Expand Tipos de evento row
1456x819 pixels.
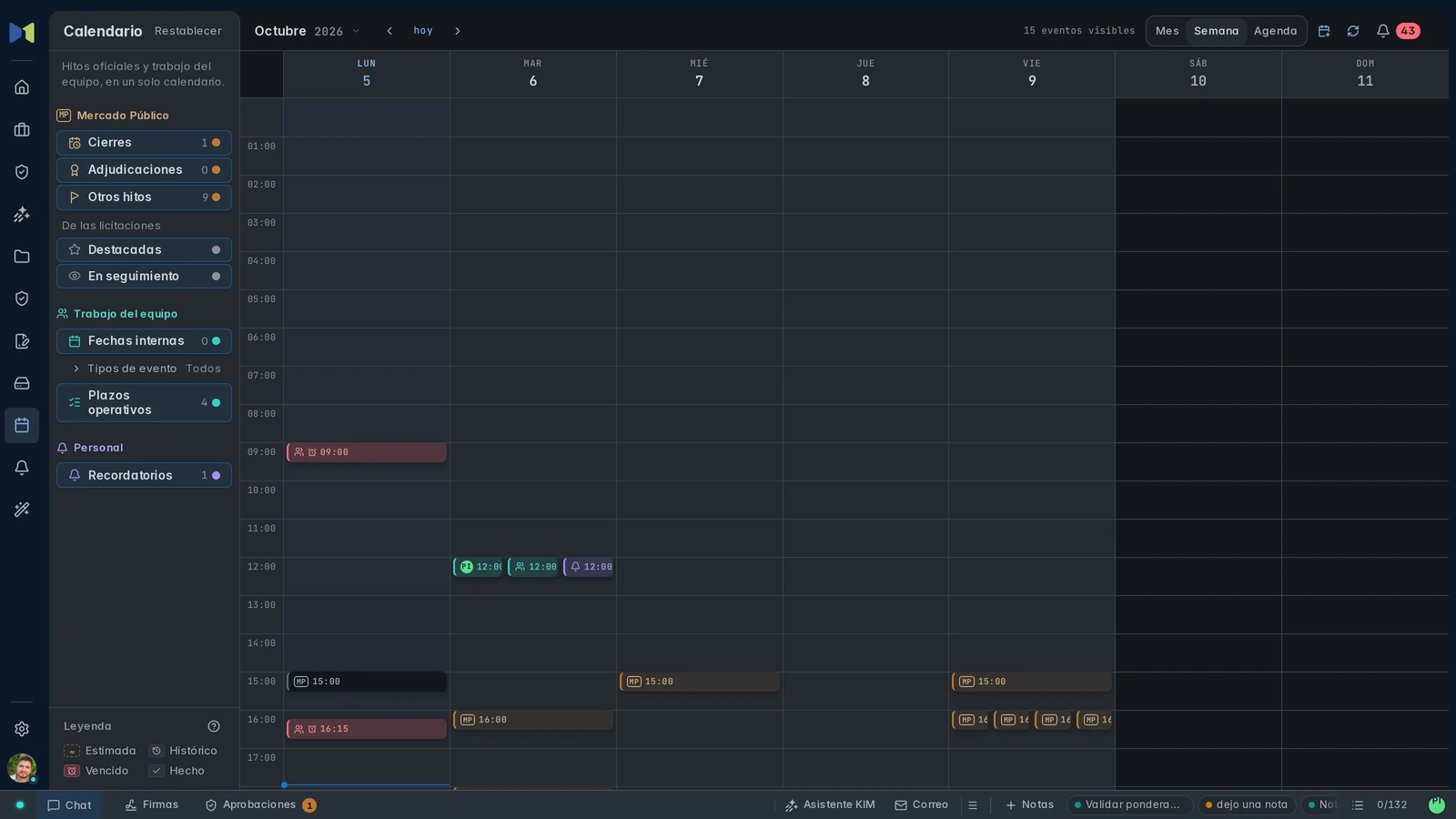(x=146, y=369)
